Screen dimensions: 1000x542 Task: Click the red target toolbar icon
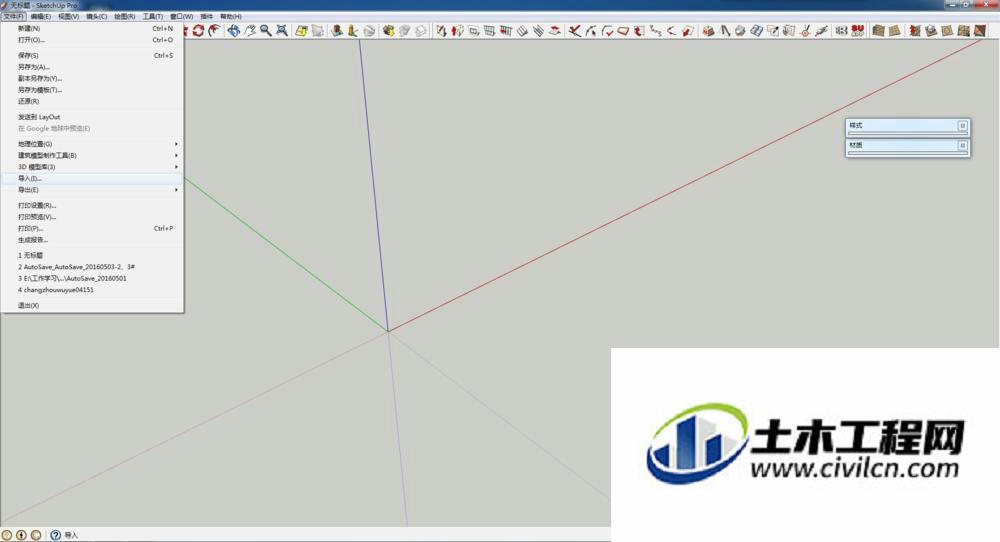[805, 31]
